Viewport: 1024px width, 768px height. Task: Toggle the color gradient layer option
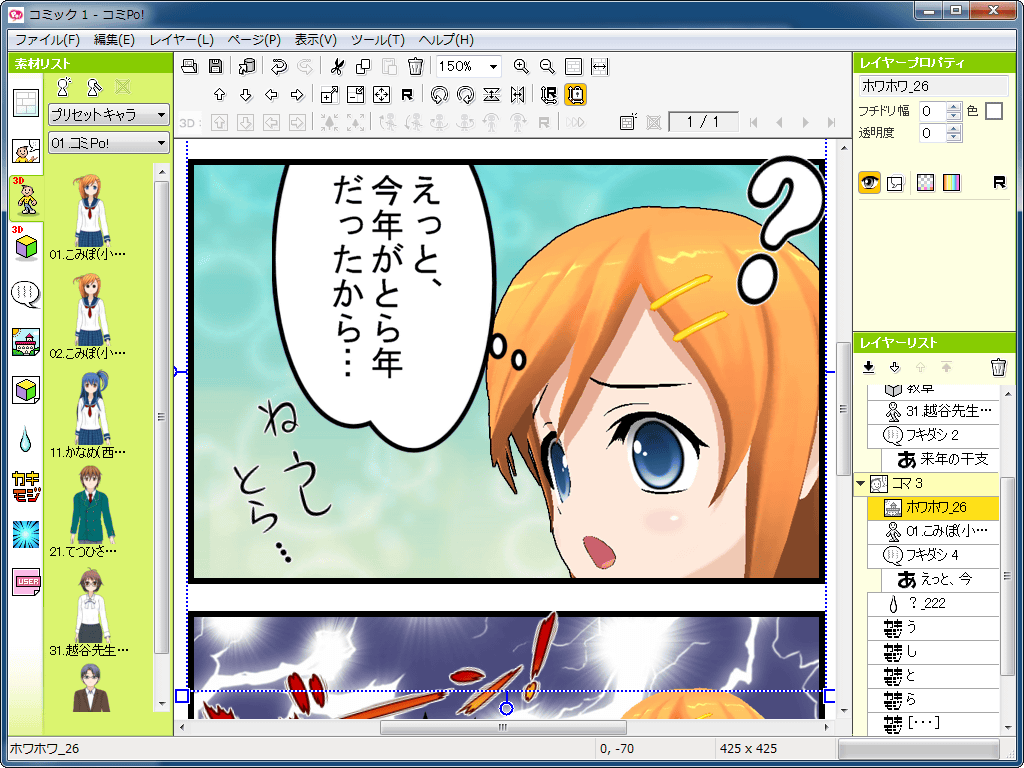[x=952, y=183]
